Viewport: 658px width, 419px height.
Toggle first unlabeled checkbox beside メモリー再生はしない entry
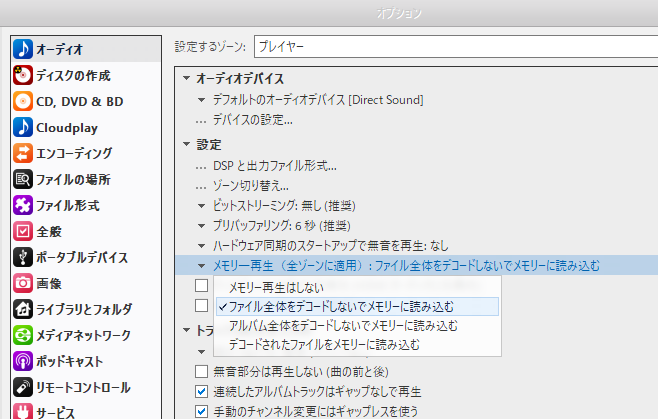201,285
